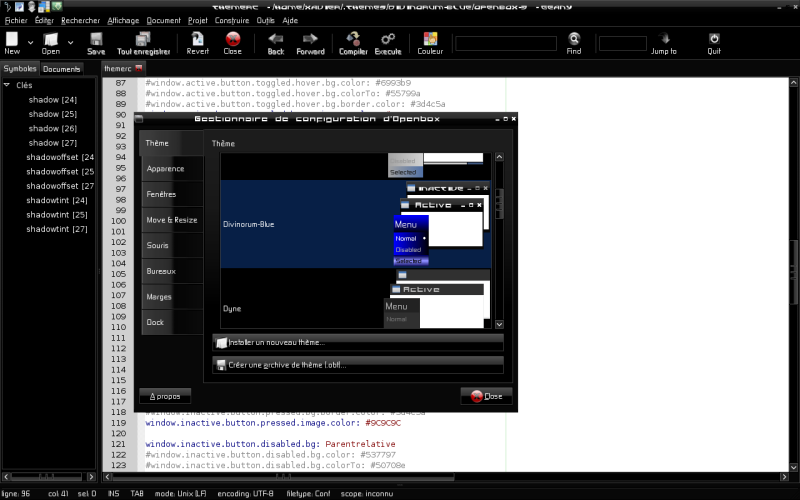800x500 pixels.
Task: Run the Execute gears icon
Action: pyautogui.click(x=388, y=39)
